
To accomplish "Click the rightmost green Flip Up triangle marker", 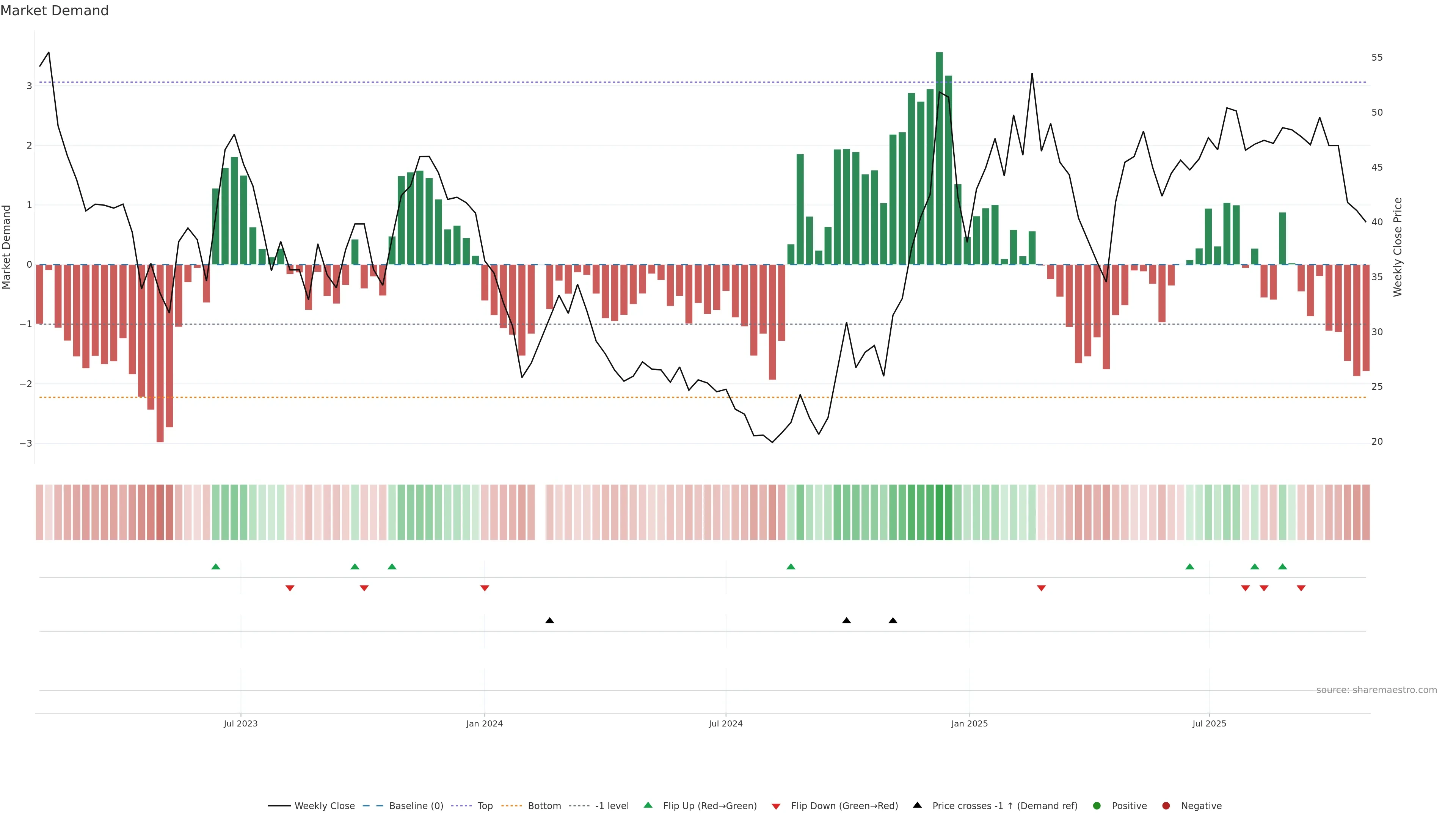I will 1282,566.
